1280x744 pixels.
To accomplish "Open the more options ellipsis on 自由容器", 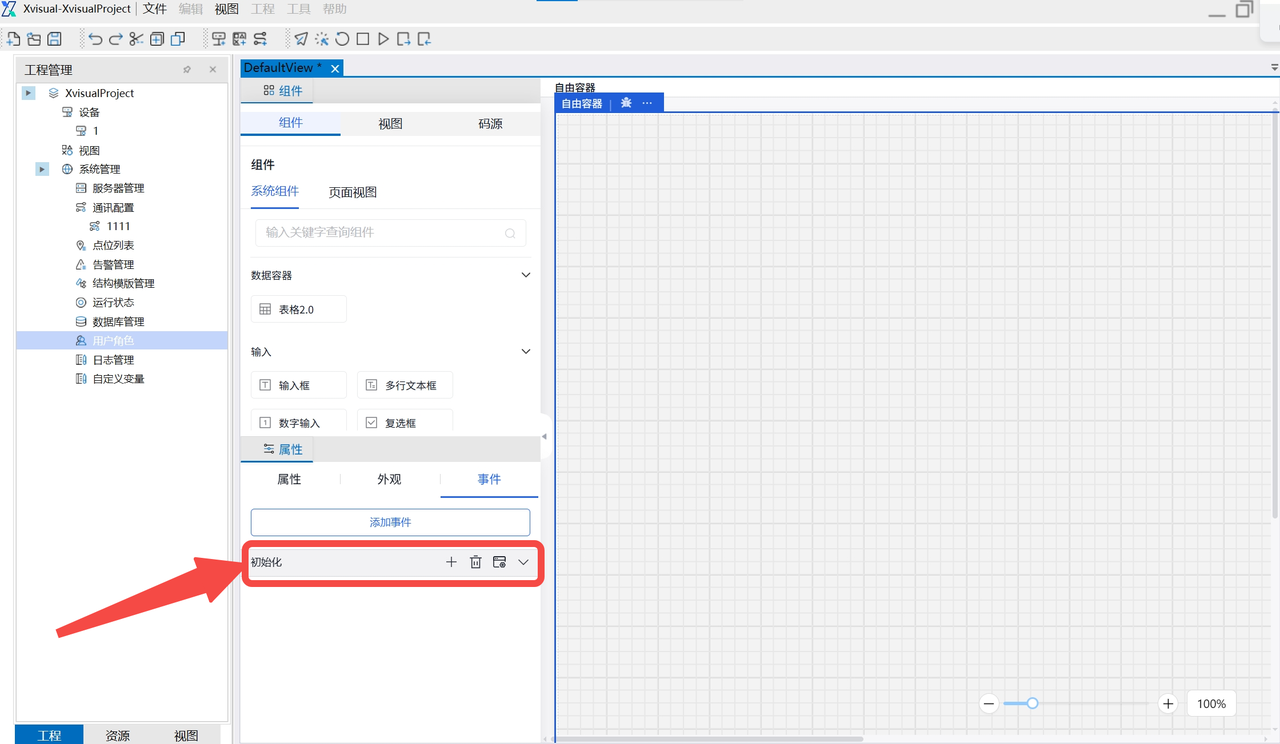I will pos(647,103).
